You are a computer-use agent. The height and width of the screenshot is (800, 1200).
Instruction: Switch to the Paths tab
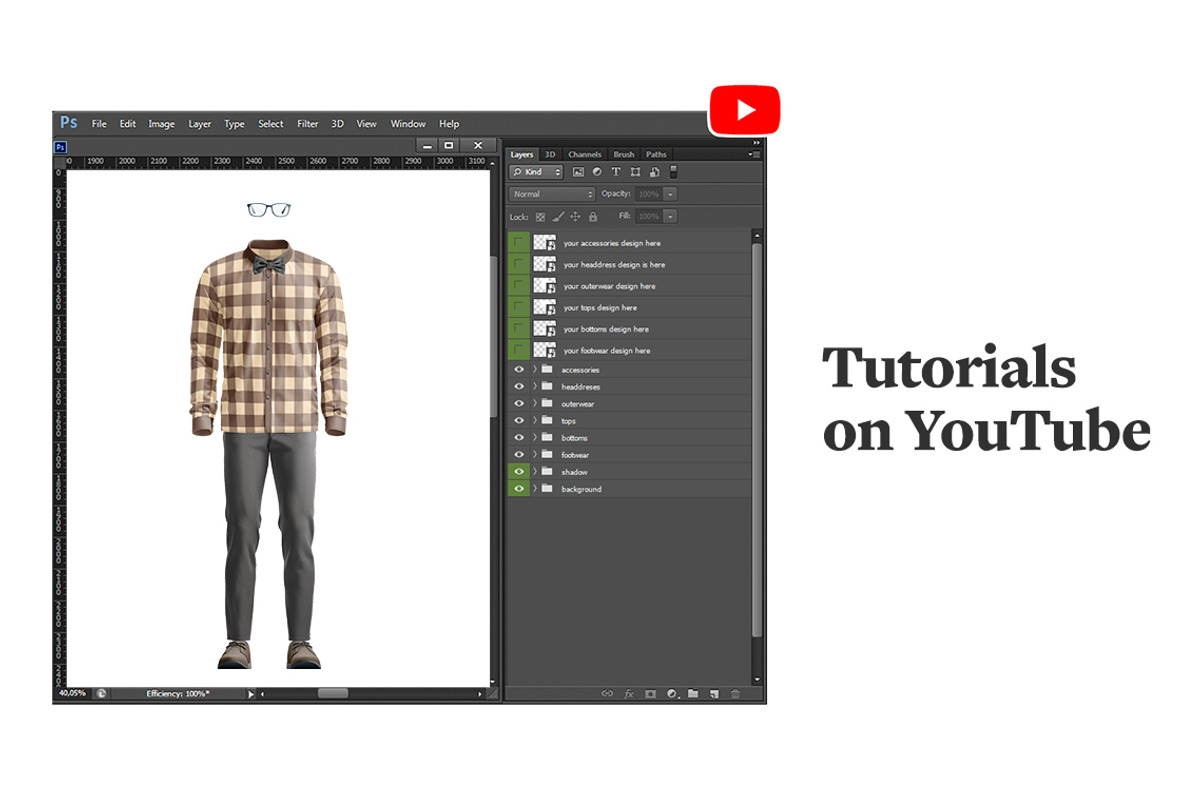click(656, 154)
